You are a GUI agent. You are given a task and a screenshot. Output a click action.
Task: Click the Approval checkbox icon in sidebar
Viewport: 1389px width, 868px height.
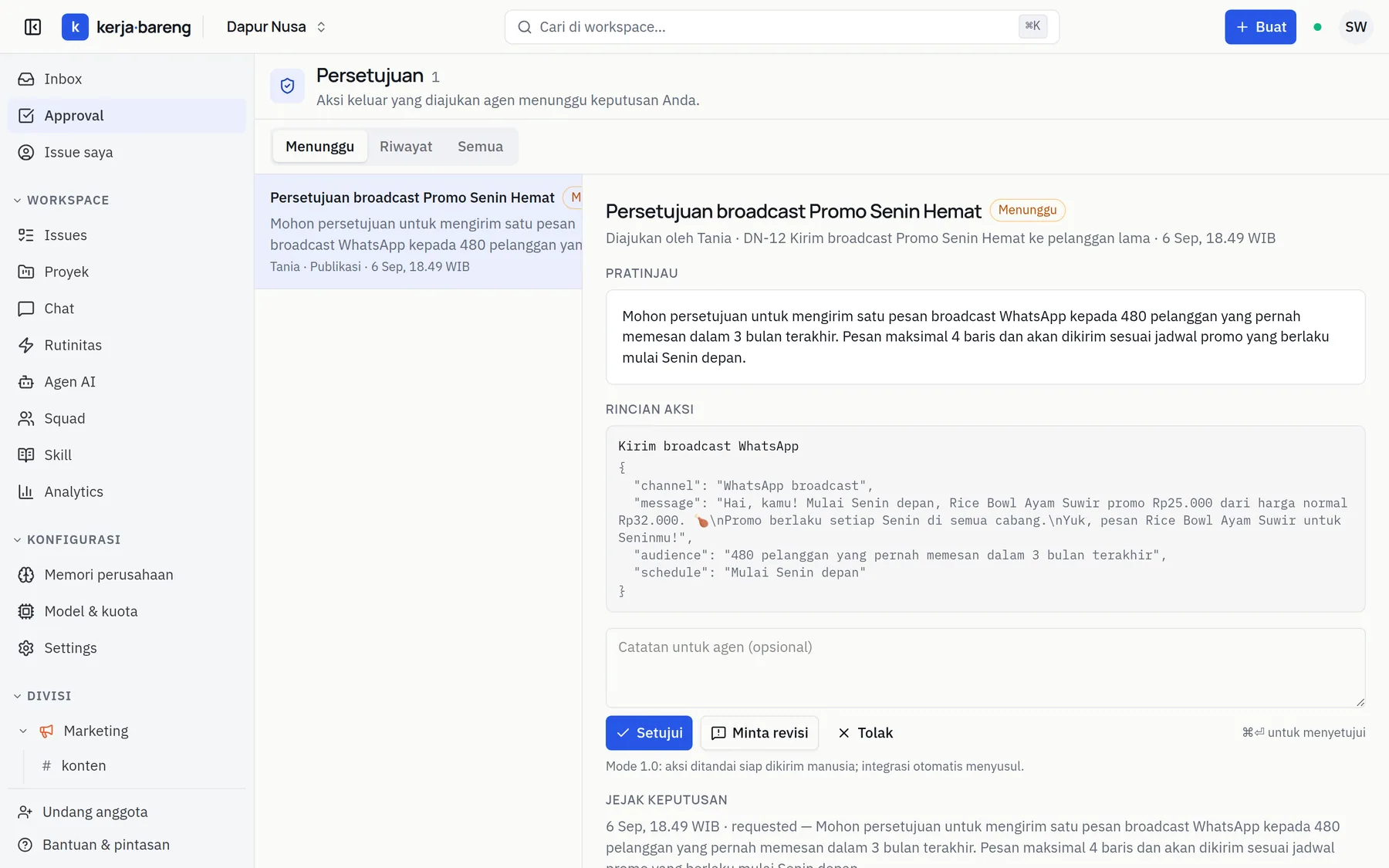26,116
